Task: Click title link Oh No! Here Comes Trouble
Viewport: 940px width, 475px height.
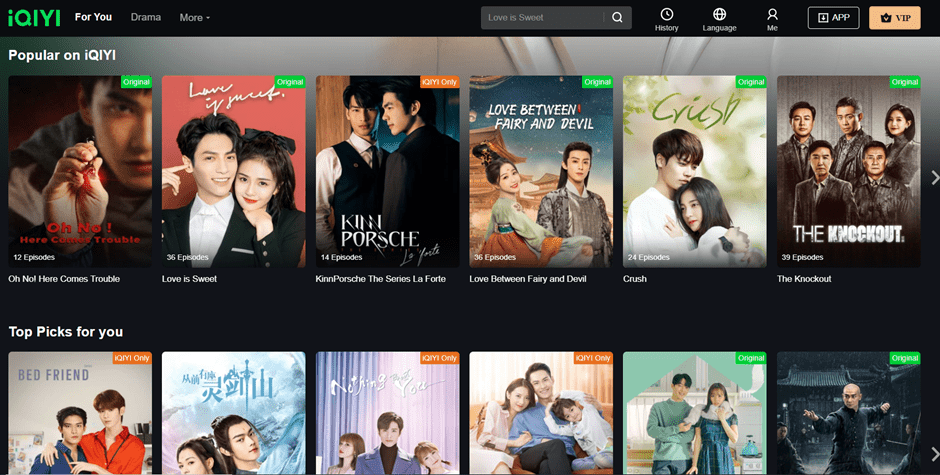Action: [x=64, y=279]
